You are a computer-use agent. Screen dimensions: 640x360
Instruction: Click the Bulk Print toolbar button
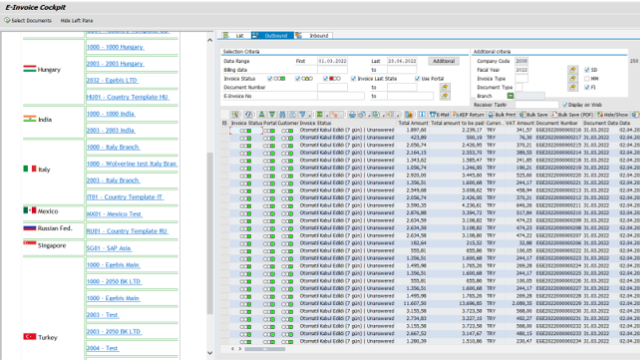[502, 115]
